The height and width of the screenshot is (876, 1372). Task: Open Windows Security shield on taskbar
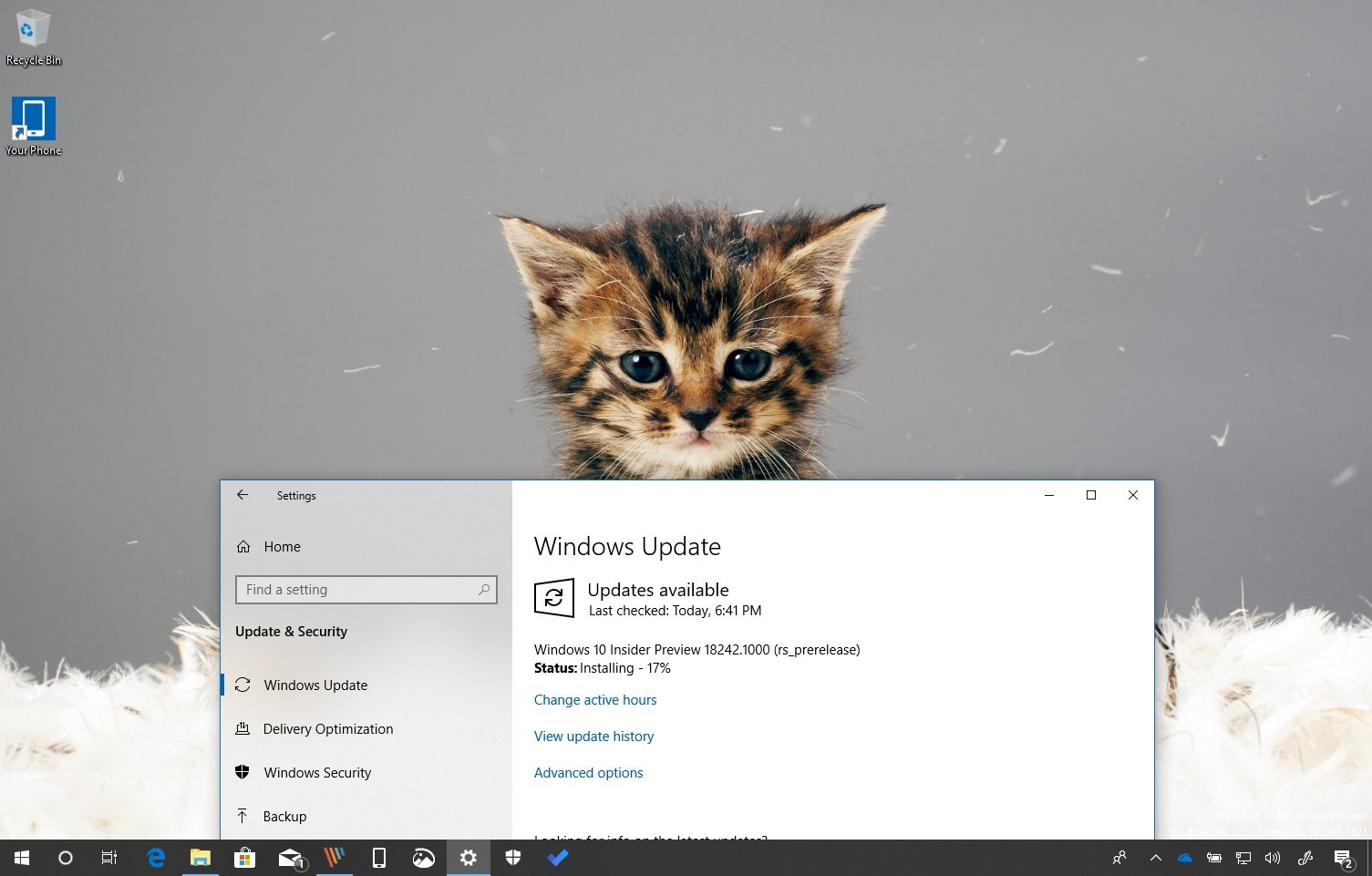coord(513,858)
